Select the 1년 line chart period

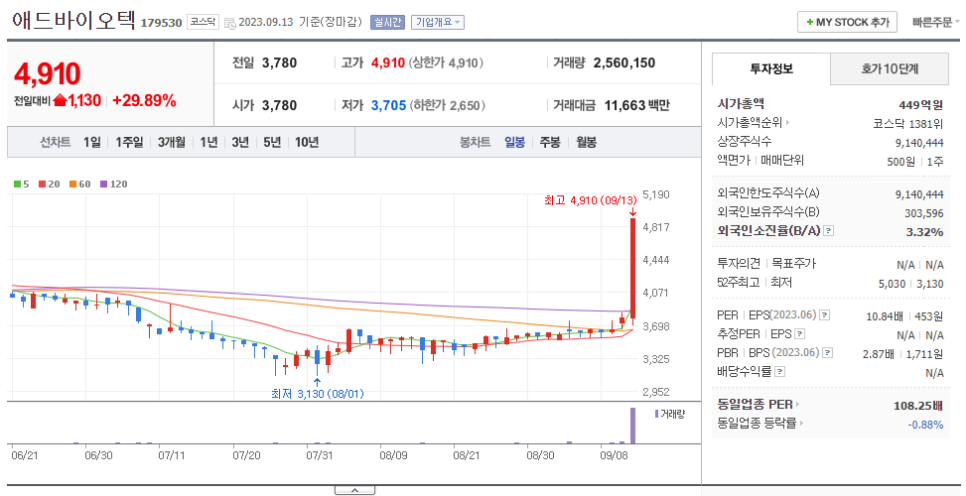[209, 142]
